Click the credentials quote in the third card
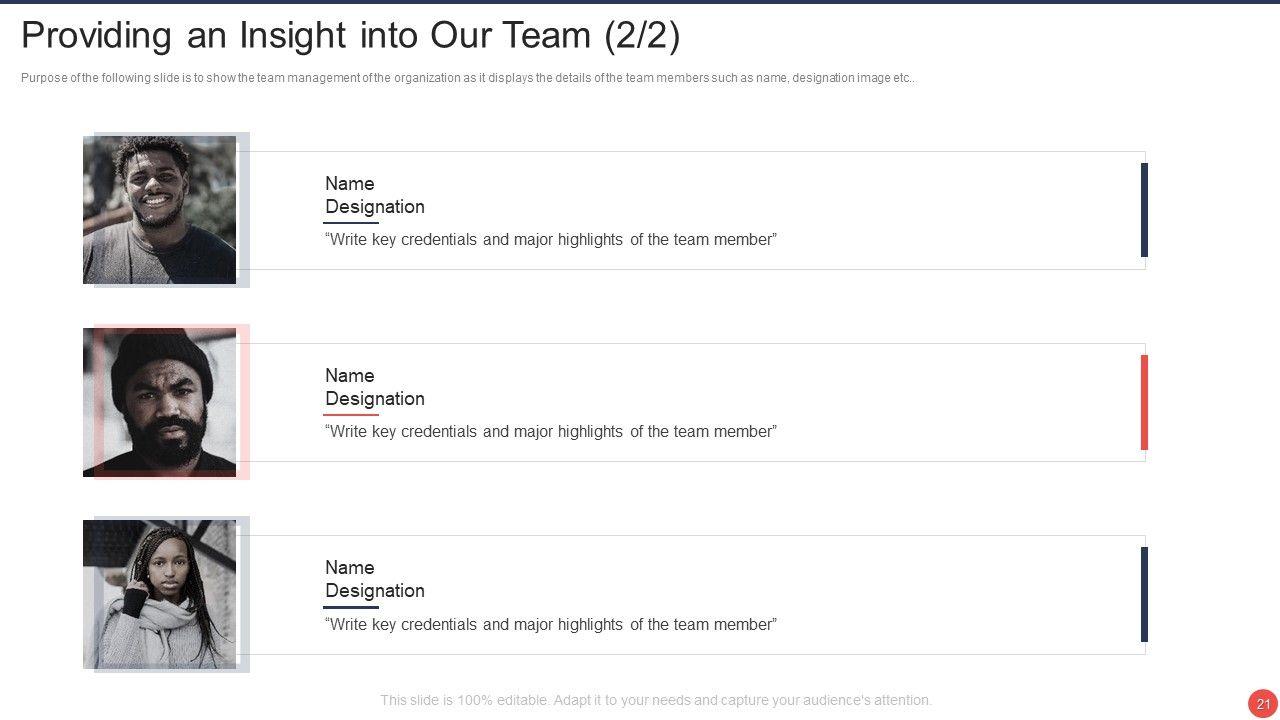 point(551,624)
